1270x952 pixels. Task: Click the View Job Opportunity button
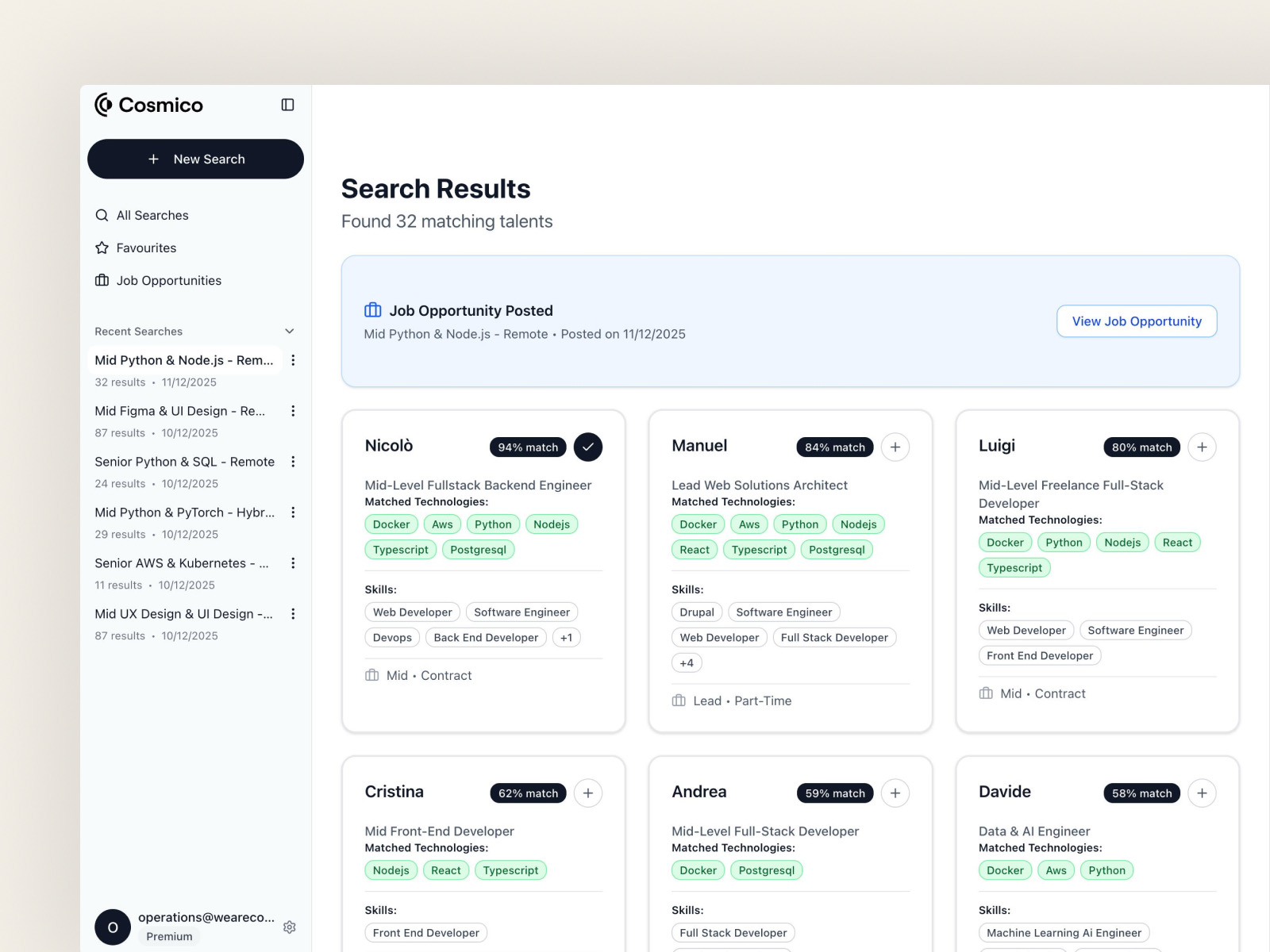[x=1137, y=321]
